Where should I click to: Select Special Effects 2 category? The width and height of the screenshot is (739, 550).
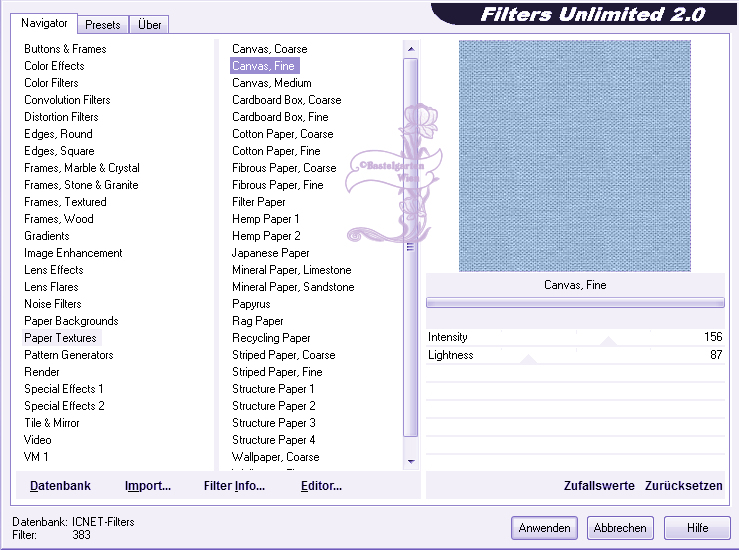(x=64, y=406)
